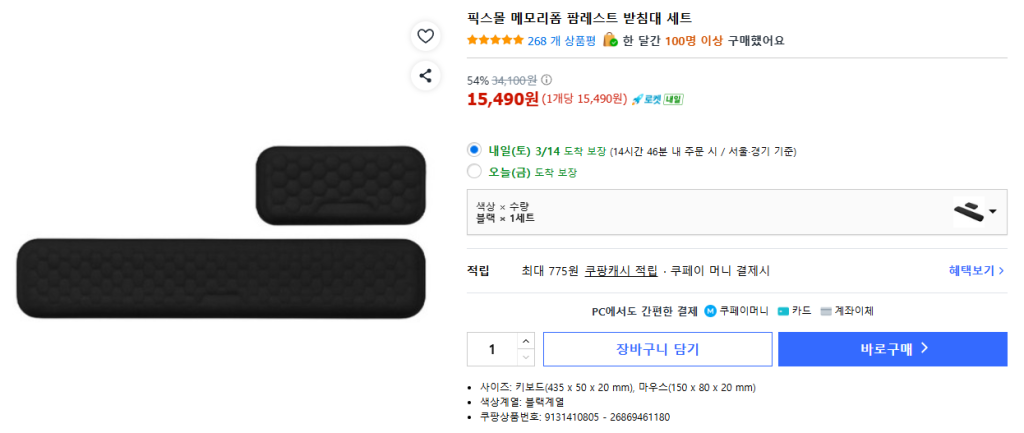Open the 268 product reviews link
The image size is (1024, 433).
pos(561,41)
